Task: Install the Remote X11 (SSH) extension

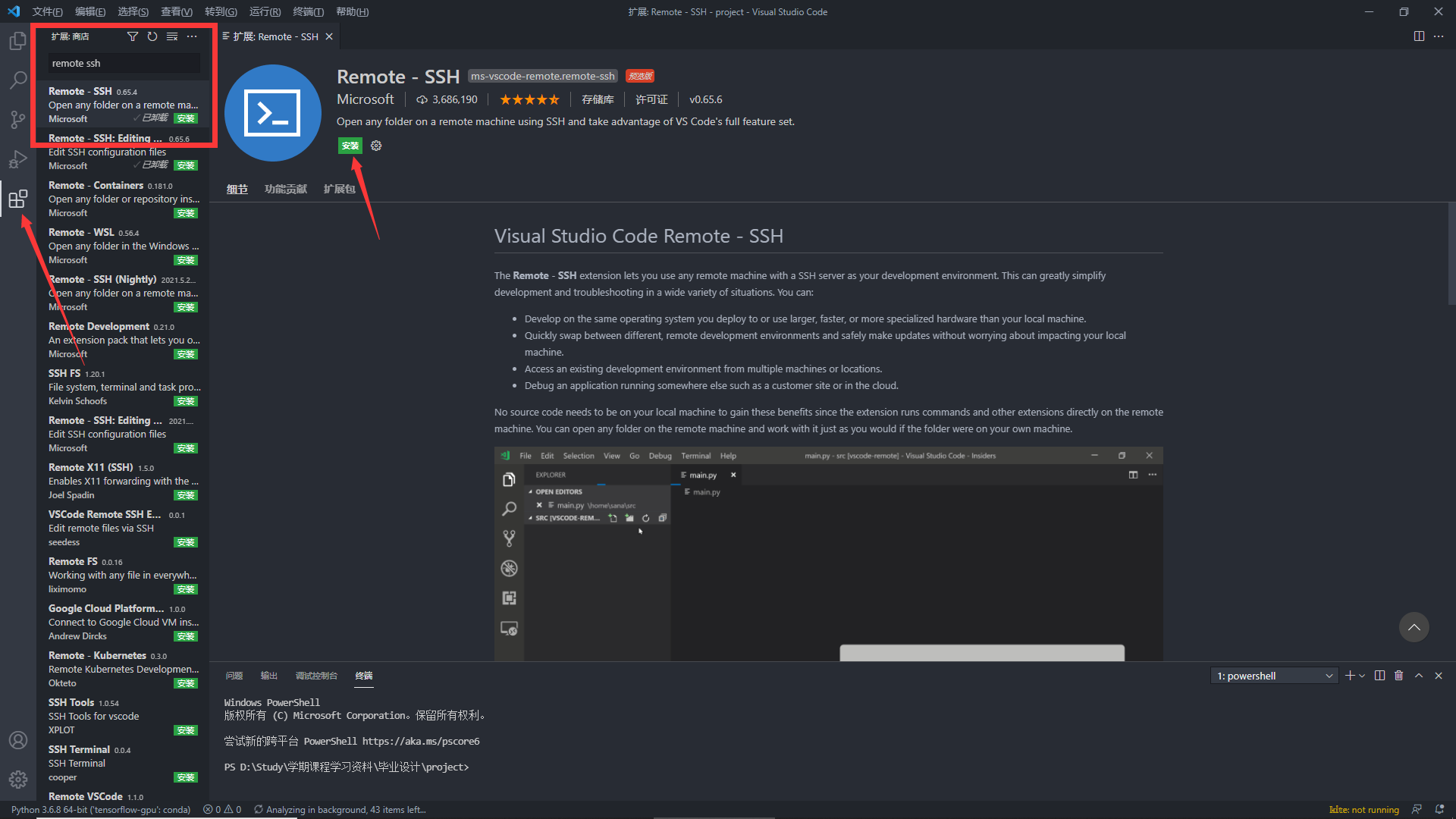Action: (x=186, y=495)
